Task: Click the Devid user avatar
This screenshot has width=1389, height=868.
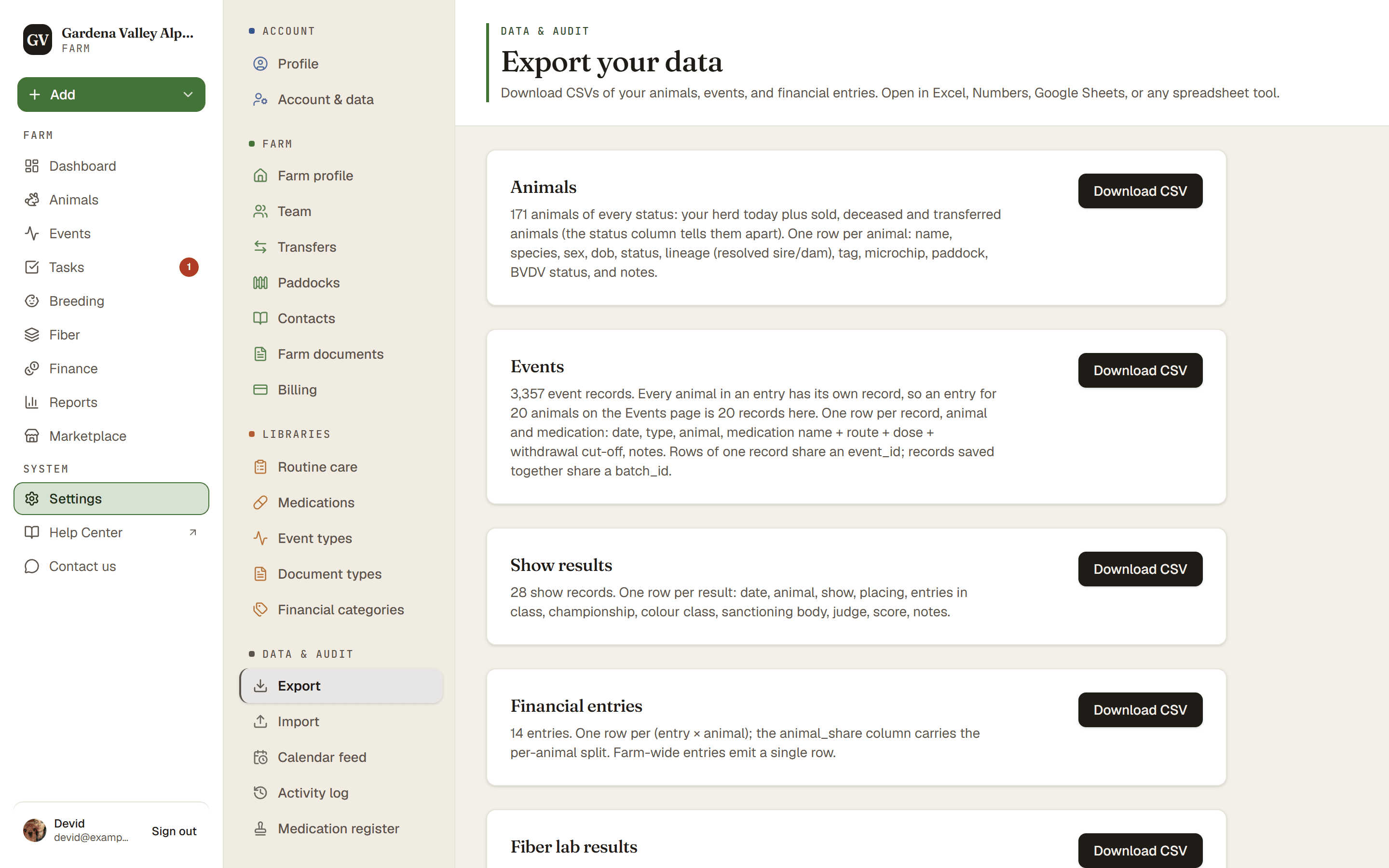Action: (x=34, y=830)
